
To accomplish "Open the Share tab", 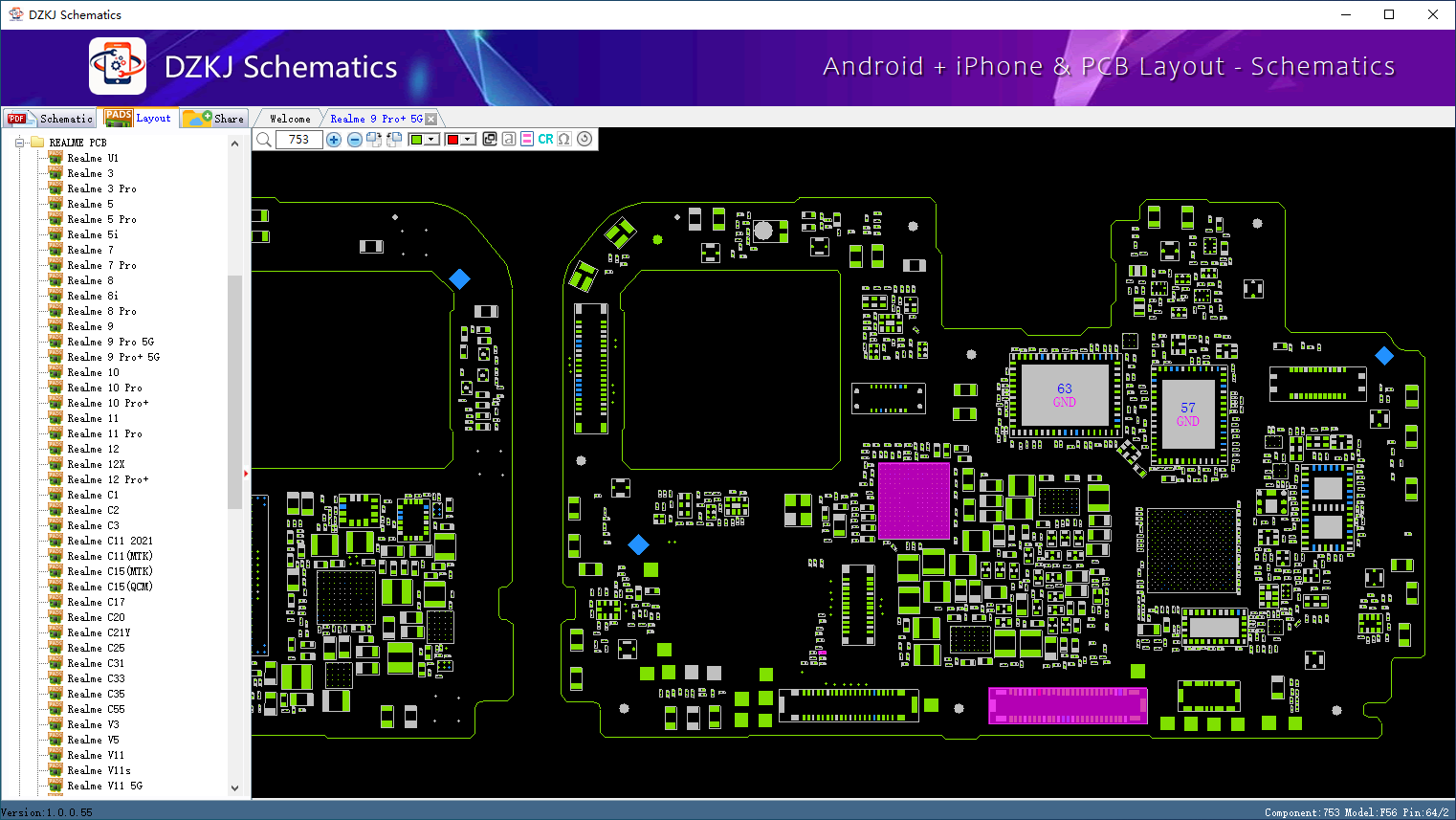I will click(214, 119).
